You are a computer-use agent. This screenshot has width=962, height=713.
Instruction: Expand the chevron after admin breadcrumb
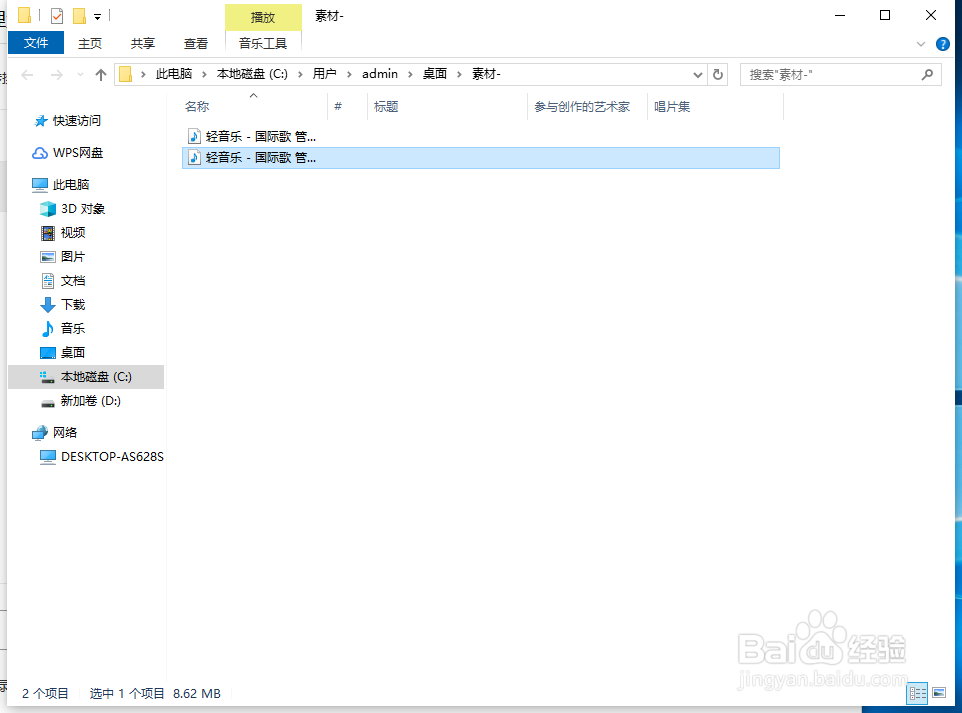pyautogui.click(x=410, y=74)
